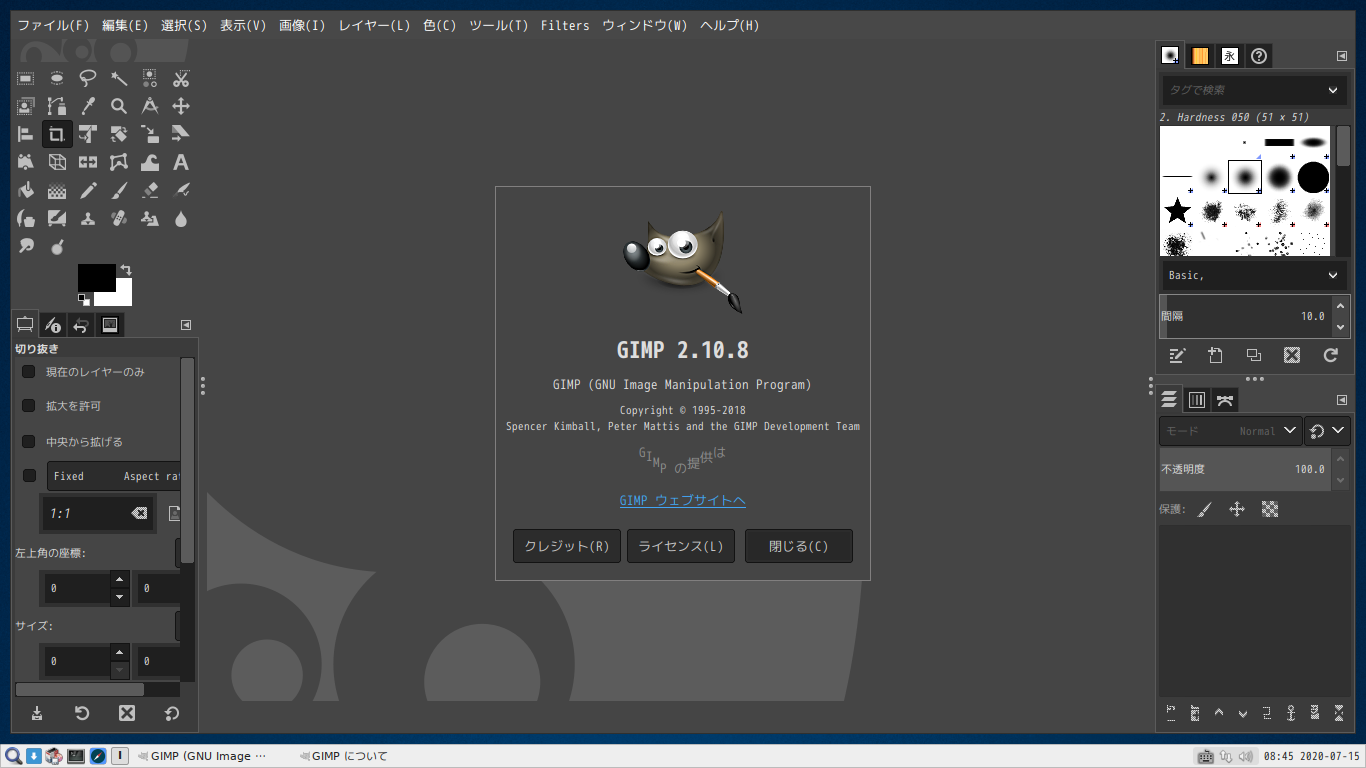Select the Heal bandage tool

tap(119, 218)
